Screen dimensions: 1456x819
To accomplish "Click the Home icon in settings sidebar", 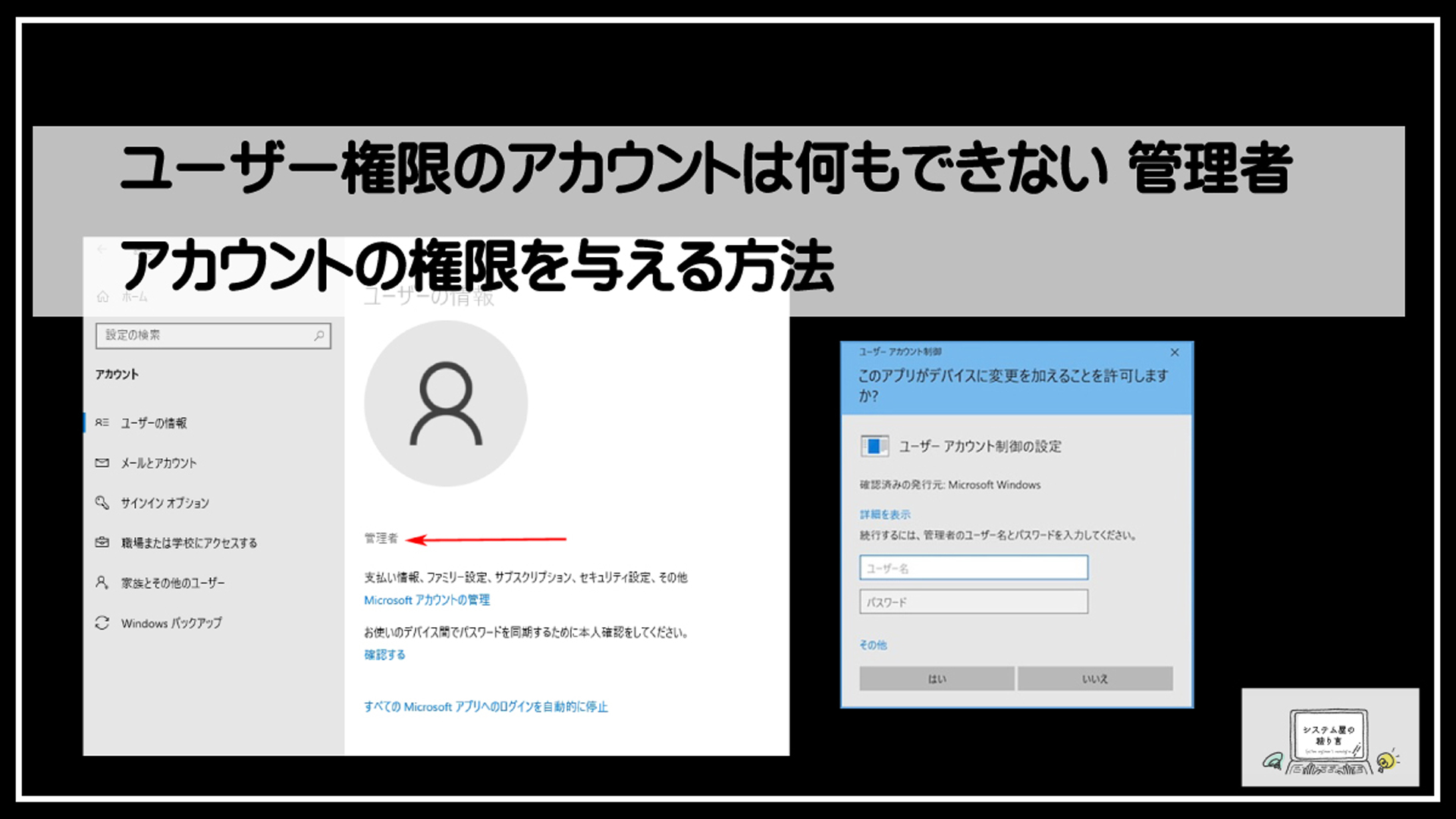I will click(102, 297).
